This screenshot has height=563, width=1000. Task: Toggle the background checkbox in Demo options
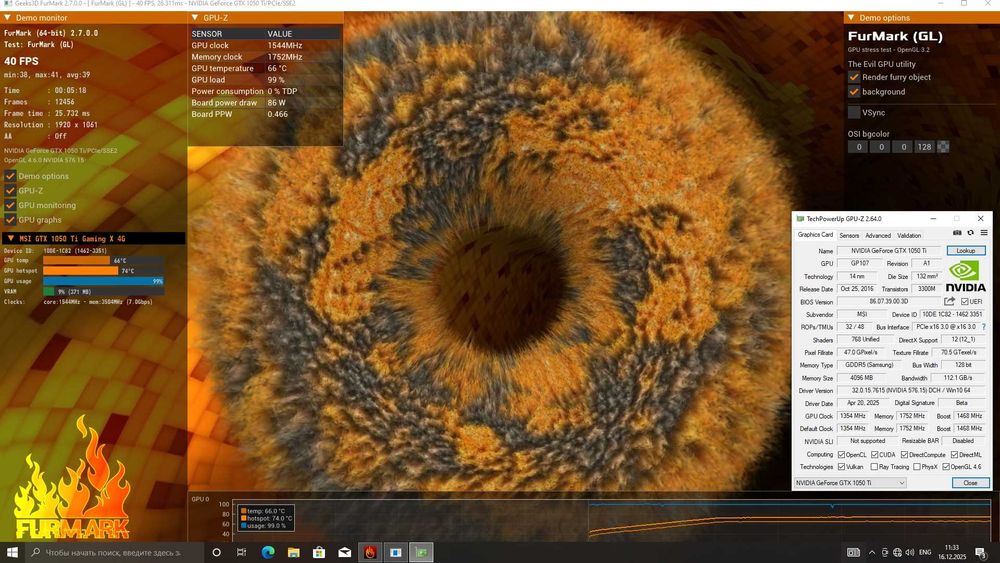(854, 92)
